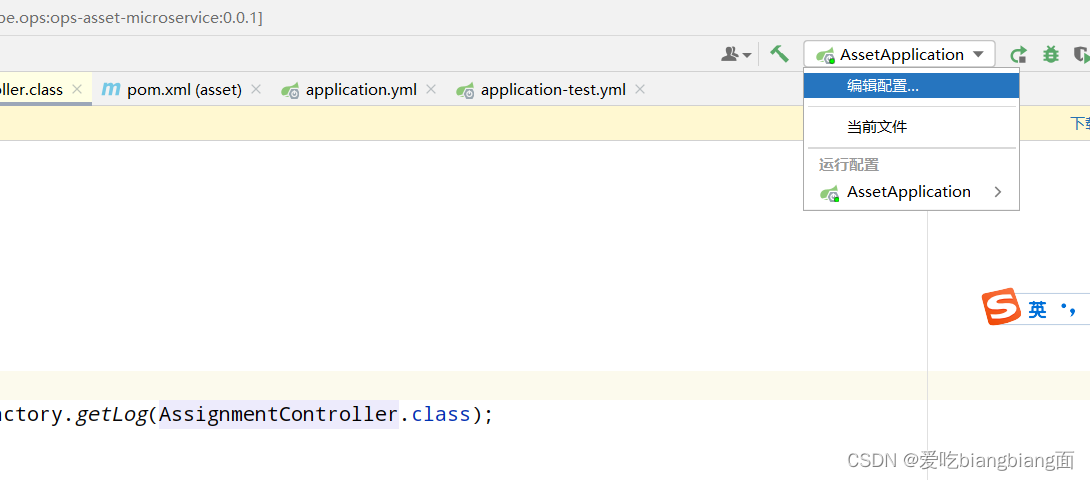Click the Maven icon on the pom.xml tab
This screenshot has height=480, width=1090.
pyautogui.click(x=111, y=89)
